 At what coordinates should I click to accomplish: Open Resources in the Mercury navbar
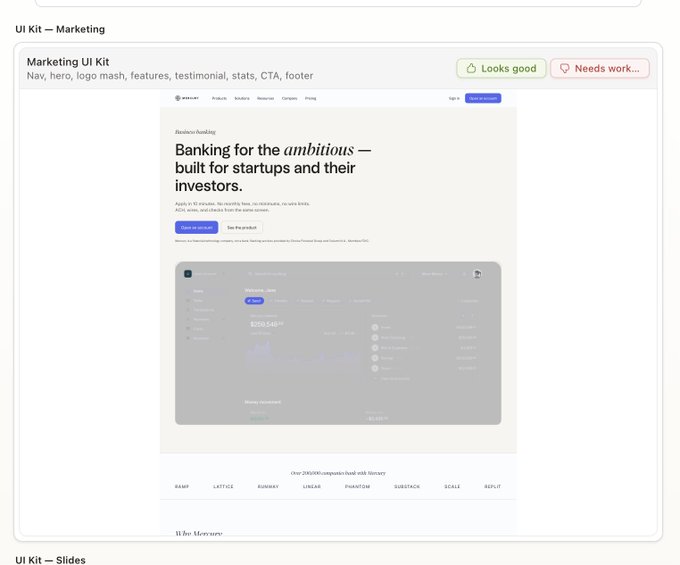point(265,98)
